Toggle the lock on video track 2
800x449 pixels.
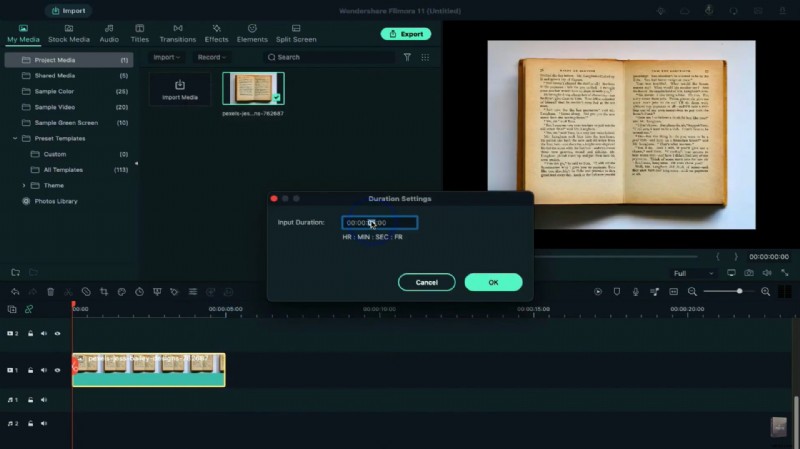click(30, 334)
